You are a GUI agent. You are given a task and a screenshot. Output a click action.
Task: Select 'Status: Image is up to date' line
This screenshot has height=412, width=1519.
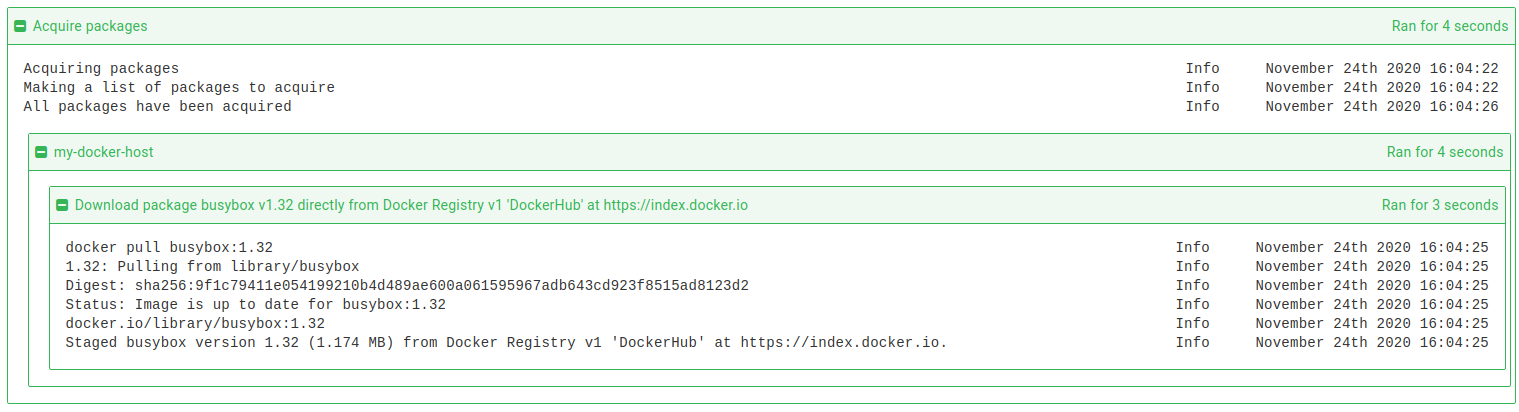(255, 304)
